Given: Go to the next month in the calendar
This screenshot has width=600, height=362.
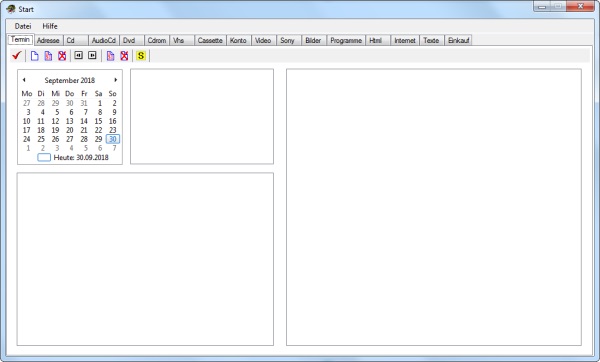Looking at the screenshot, I should point(116,80).
